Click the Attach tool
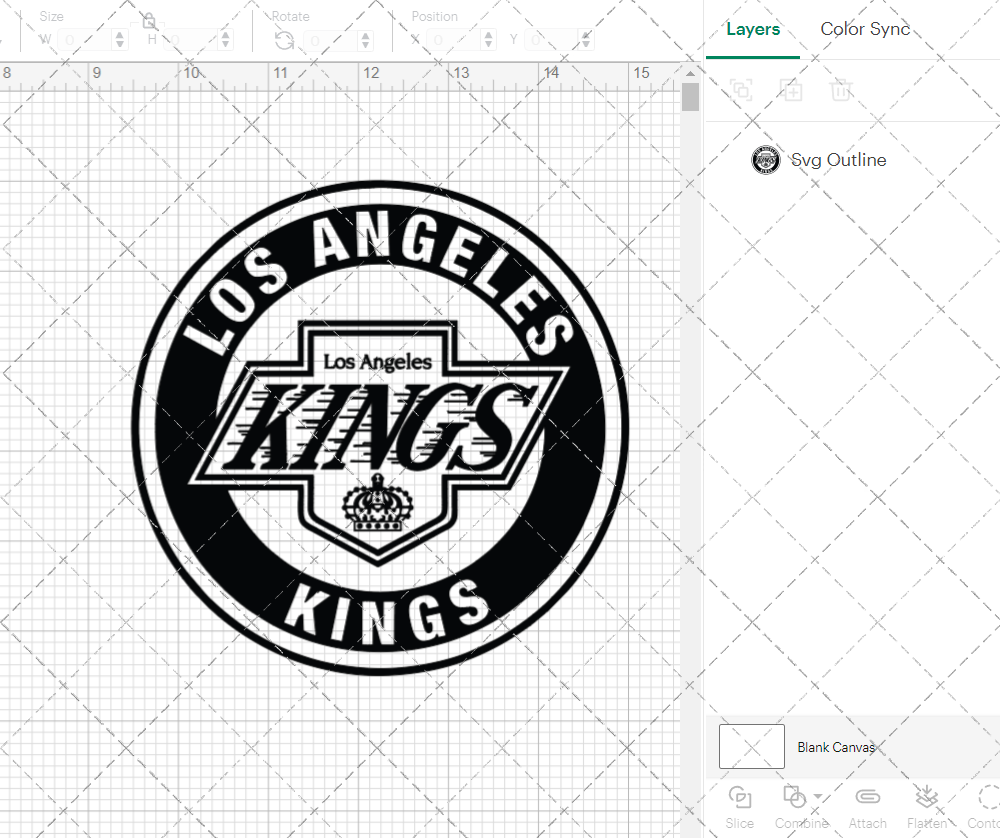 867,807
